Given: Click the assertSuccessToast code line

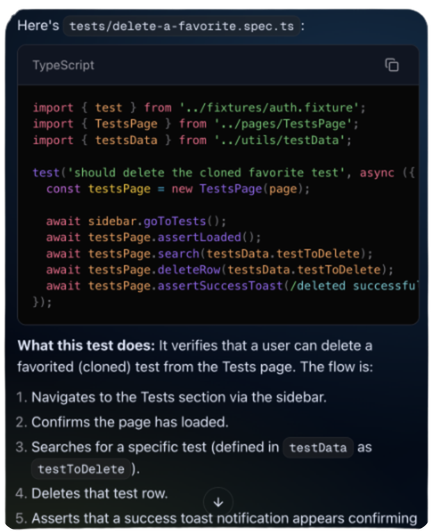Looking at the screenshot, I should 232,286.
